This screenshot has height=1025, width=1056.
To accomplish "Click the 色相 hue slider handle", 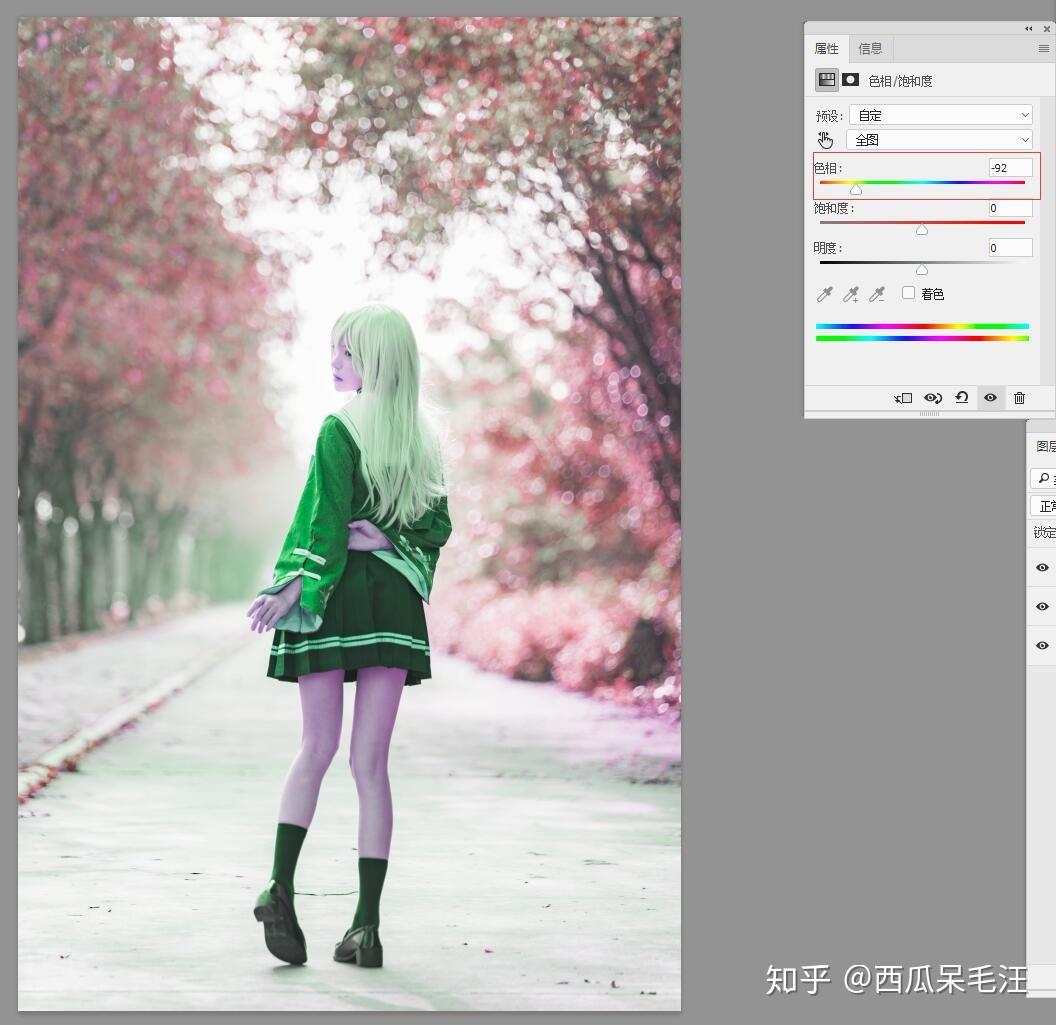I will (x=856, y=190).
